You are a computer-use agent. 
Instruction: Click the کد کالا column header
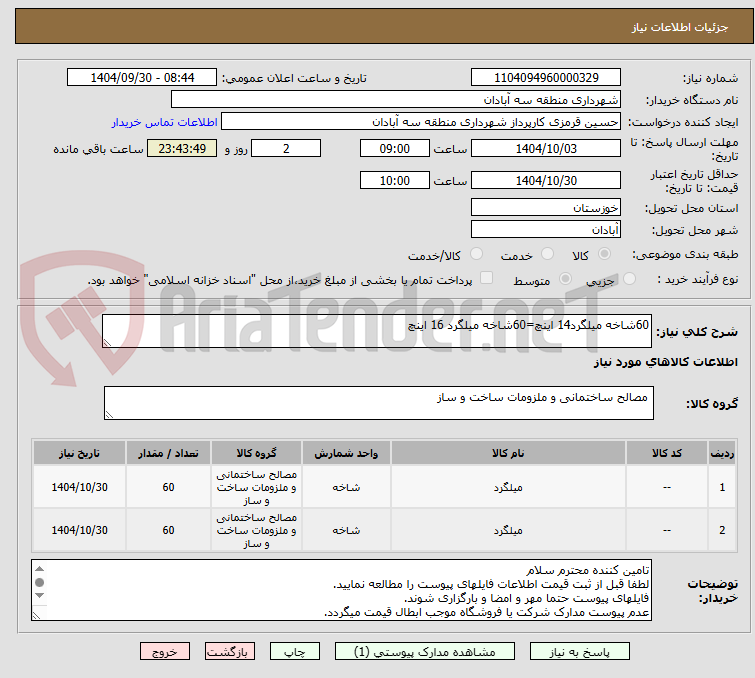pyautogui.click(x=666, y=453)
